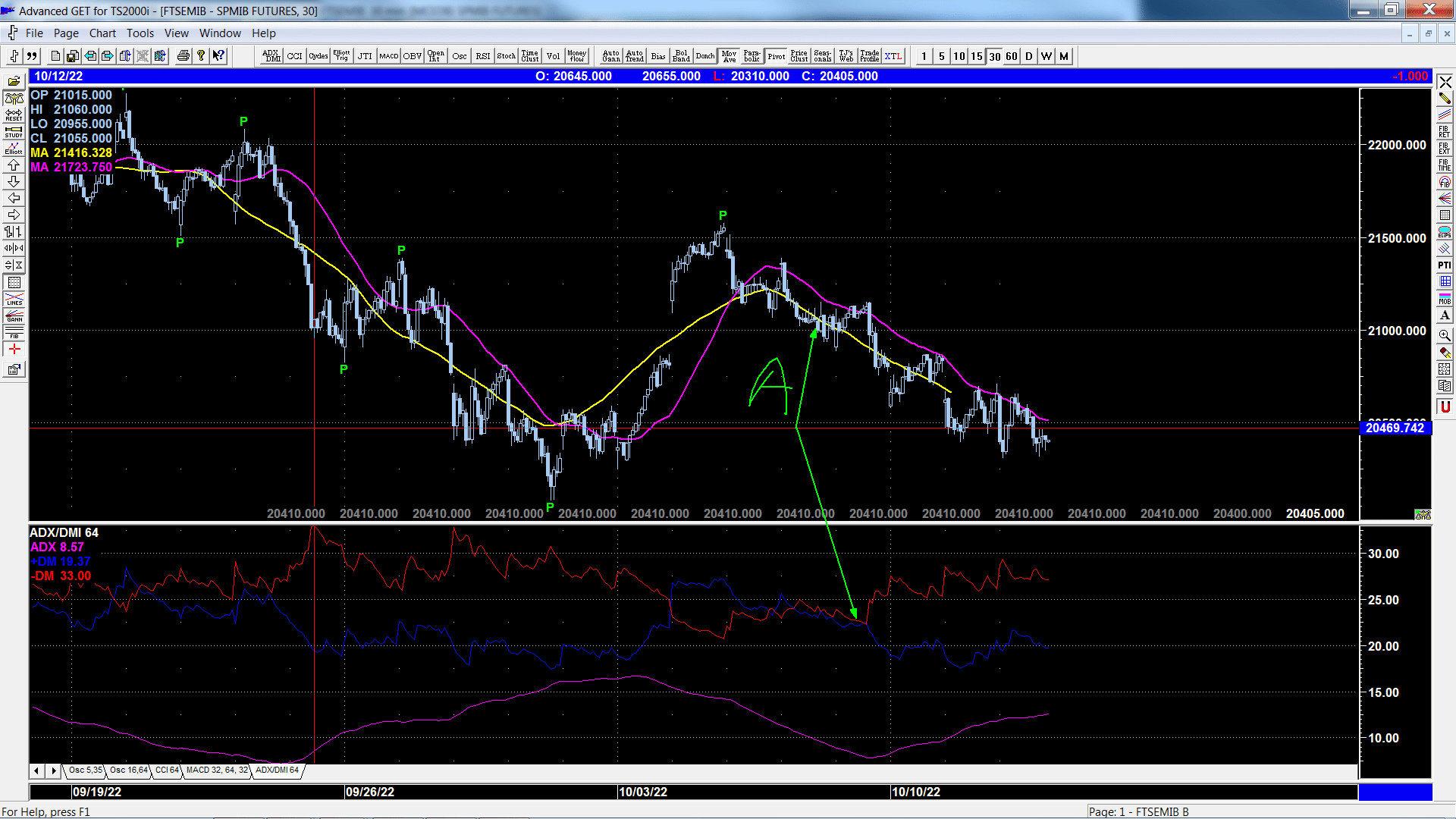Click the sidebar up arrow button

click(x=14, y=165)
